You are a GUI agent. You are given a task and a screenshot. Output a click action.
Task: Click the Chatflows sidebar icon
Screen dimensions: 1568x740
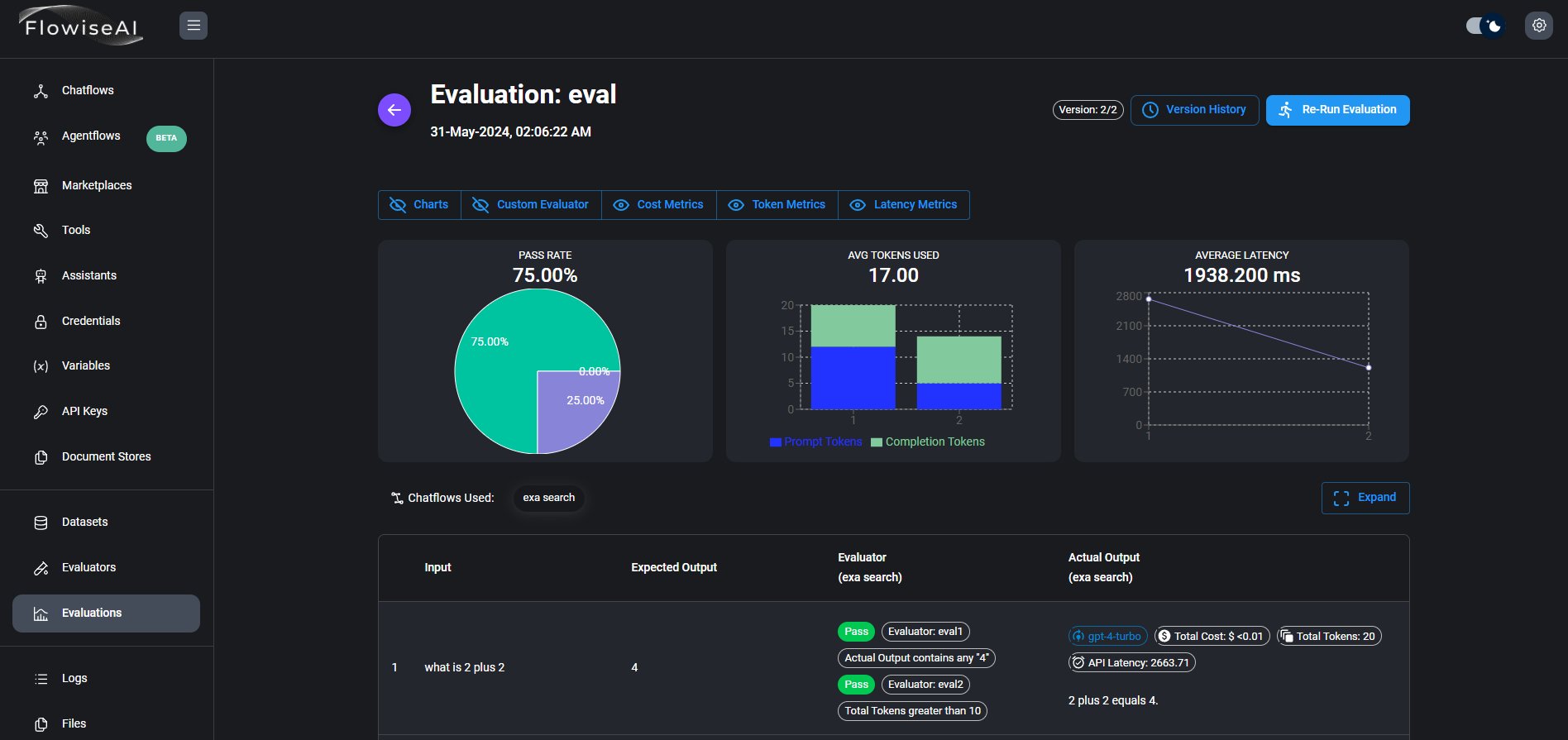pyautogui.click(x=41, y=91)
